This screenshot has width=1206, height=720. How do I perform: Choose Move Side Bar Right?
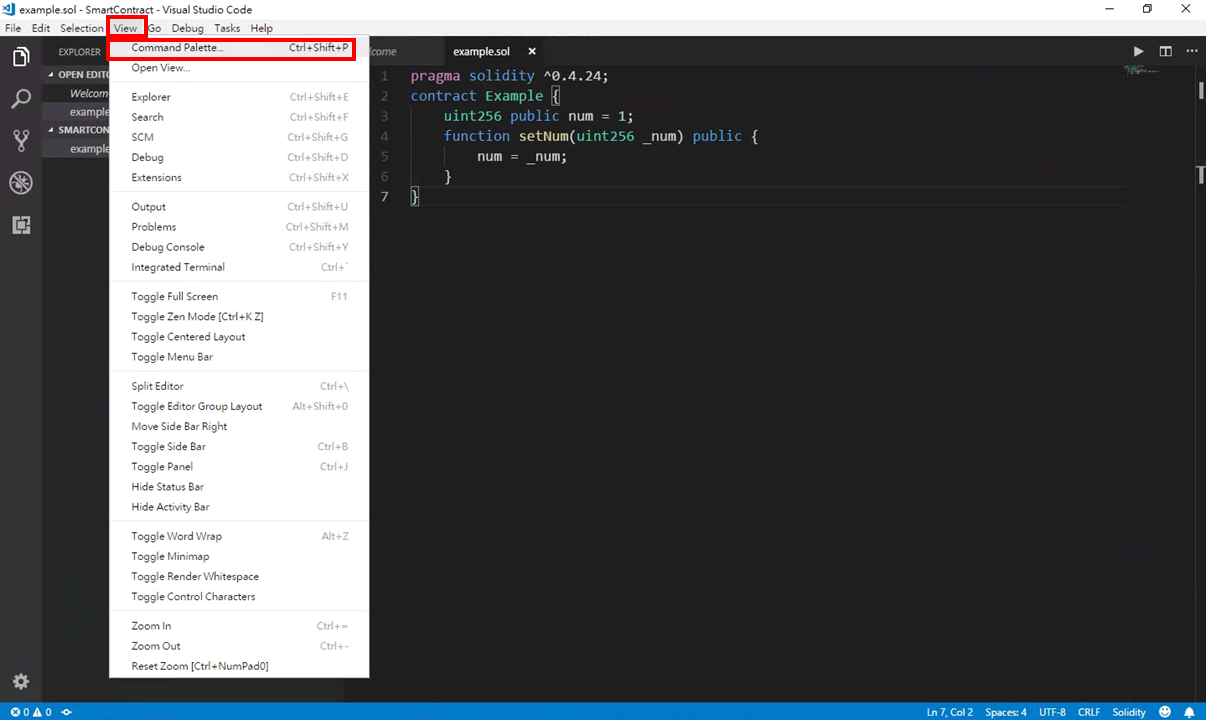pyautogui.click(x=239, y=426)
